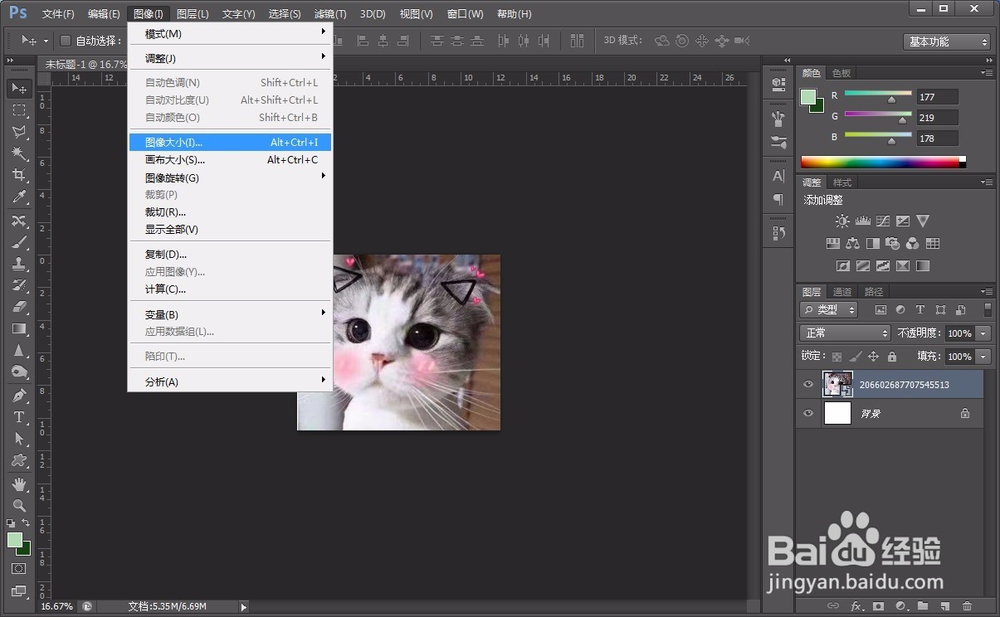Open the 窗口(W) menu
This screenshot has height=617, width=1000.
pos(465,13)
